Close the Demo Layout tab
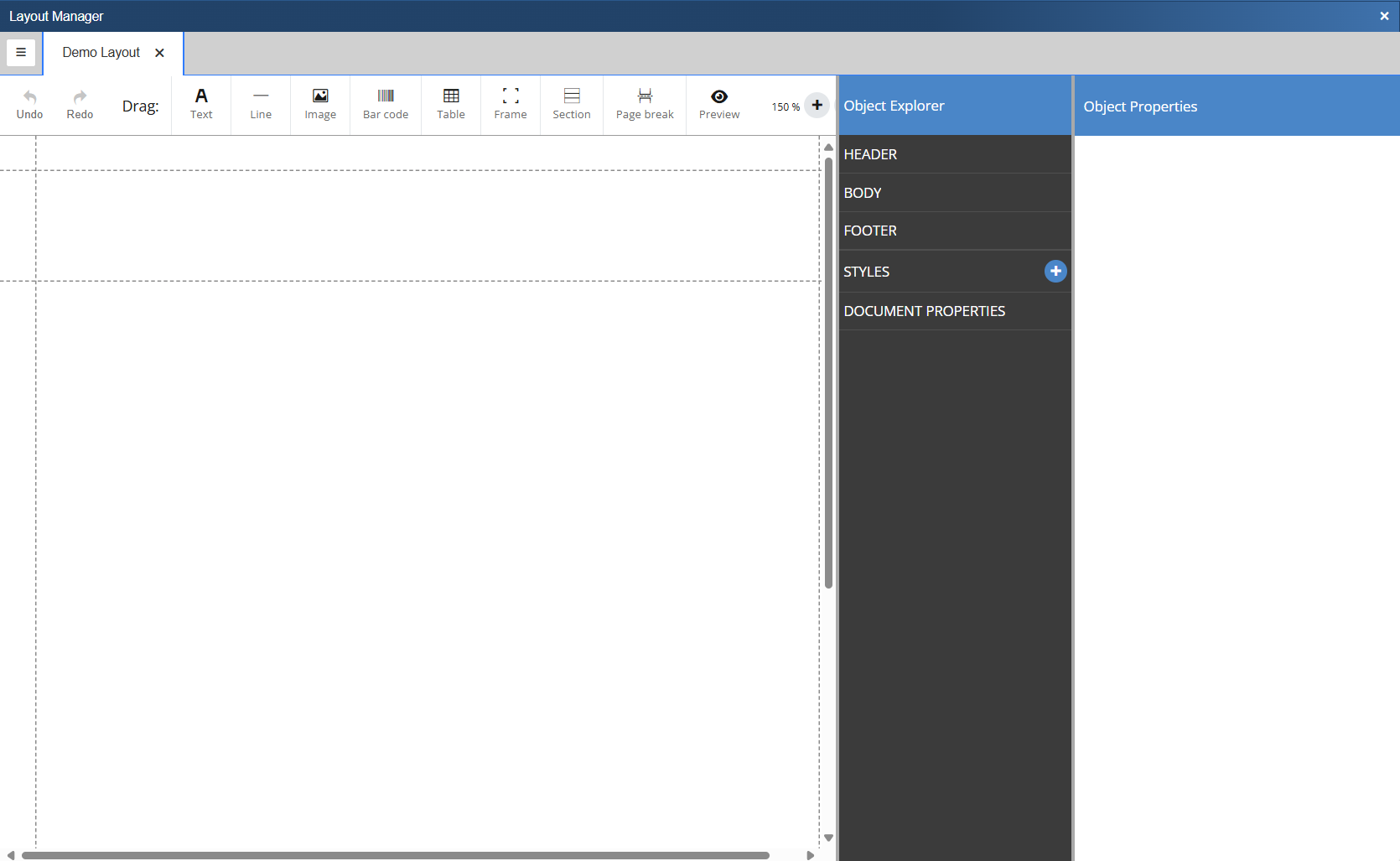 pos(159,53)
